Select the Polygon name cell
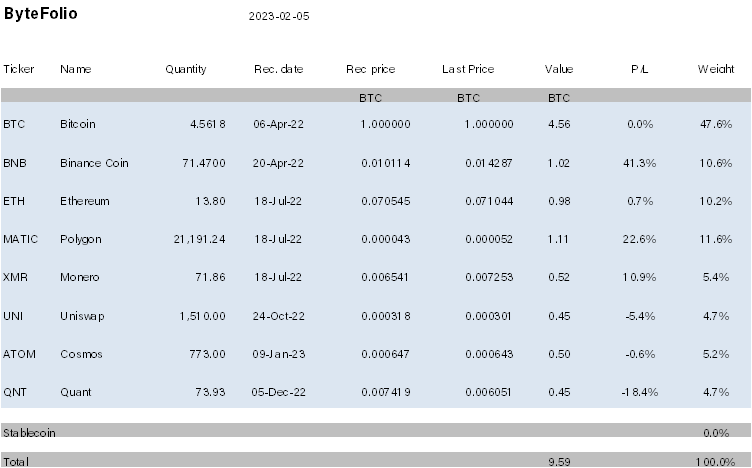Viewport: 752px width, 468px height. tap(81, 239)
